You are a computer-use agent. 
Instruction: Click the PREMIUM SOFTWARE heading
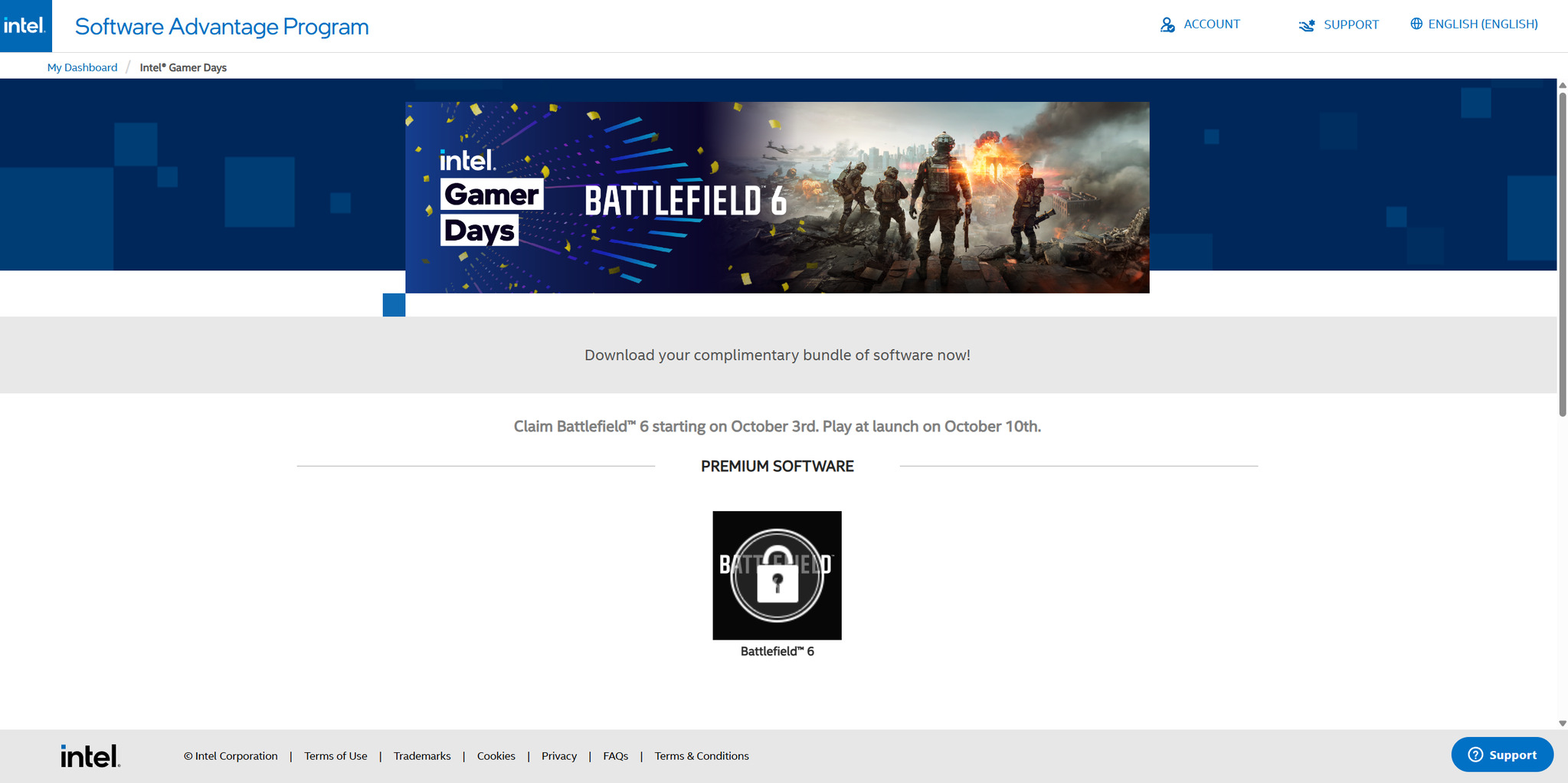(777, 467)
